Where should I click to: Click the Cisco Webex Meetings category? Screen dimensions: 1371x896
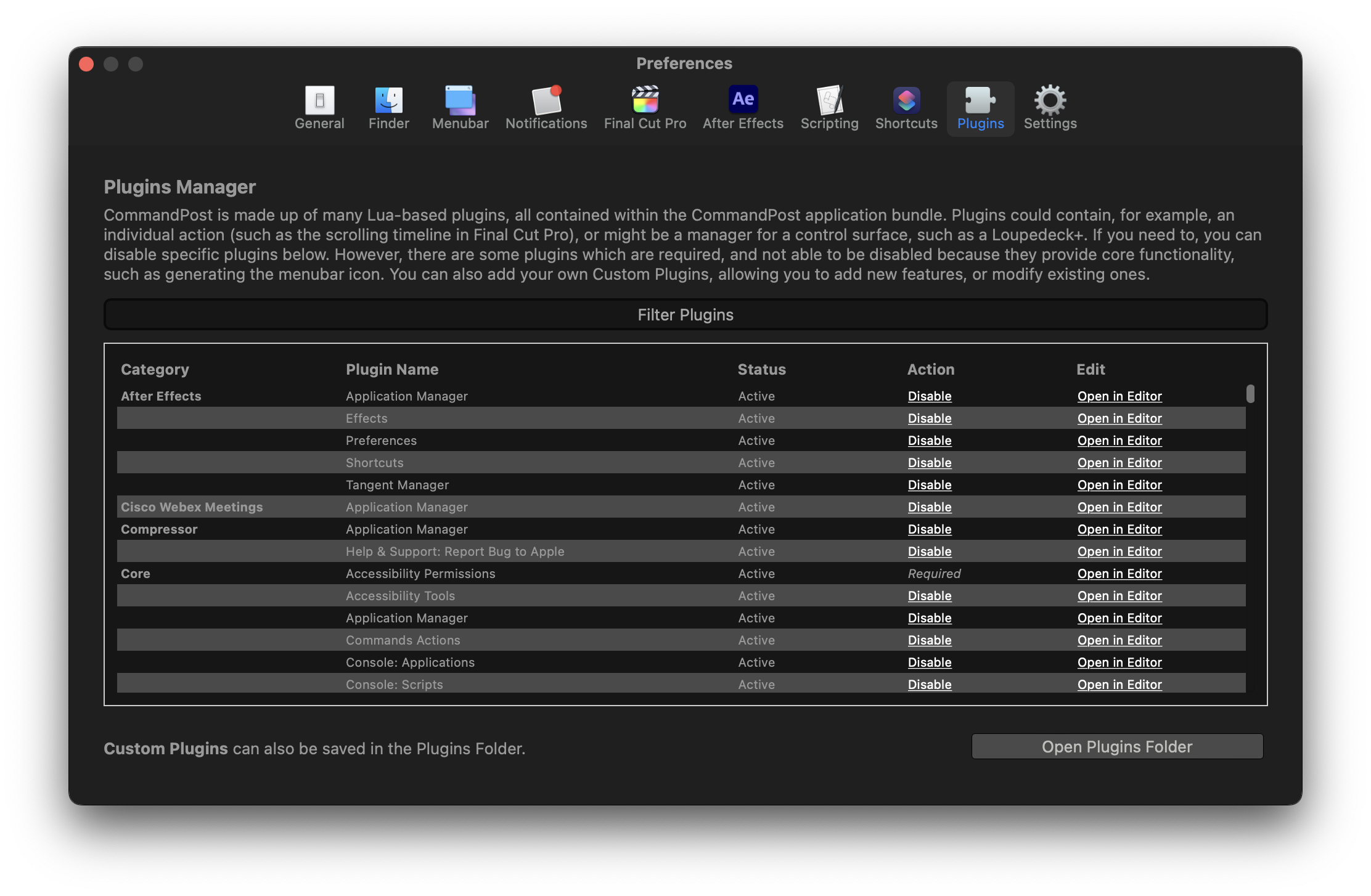coord(192,507)
